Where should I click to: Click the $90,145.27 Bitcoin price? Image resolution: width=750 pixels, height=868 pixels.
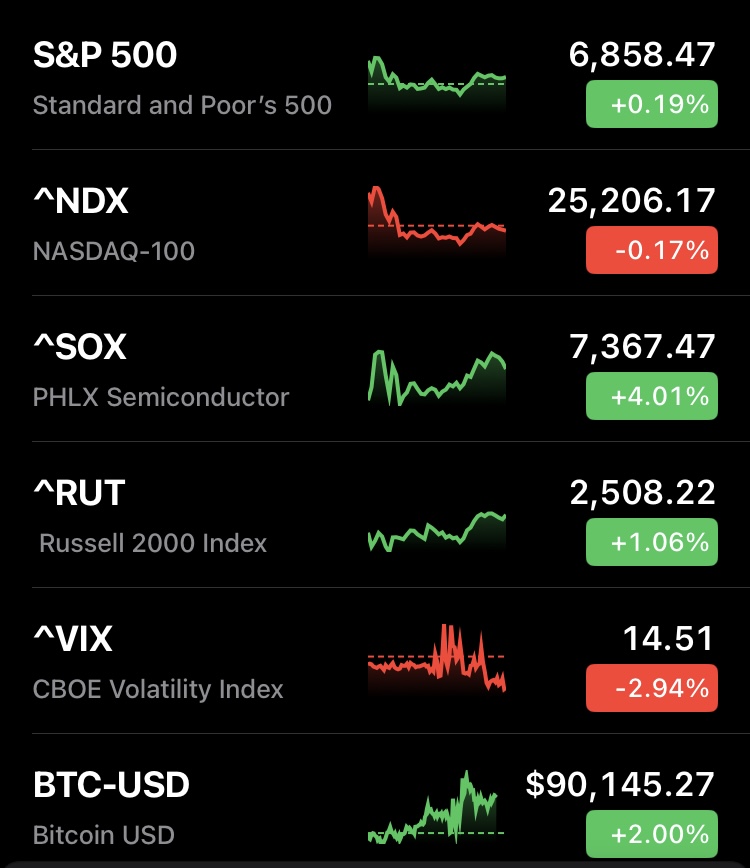coord(620,785)
